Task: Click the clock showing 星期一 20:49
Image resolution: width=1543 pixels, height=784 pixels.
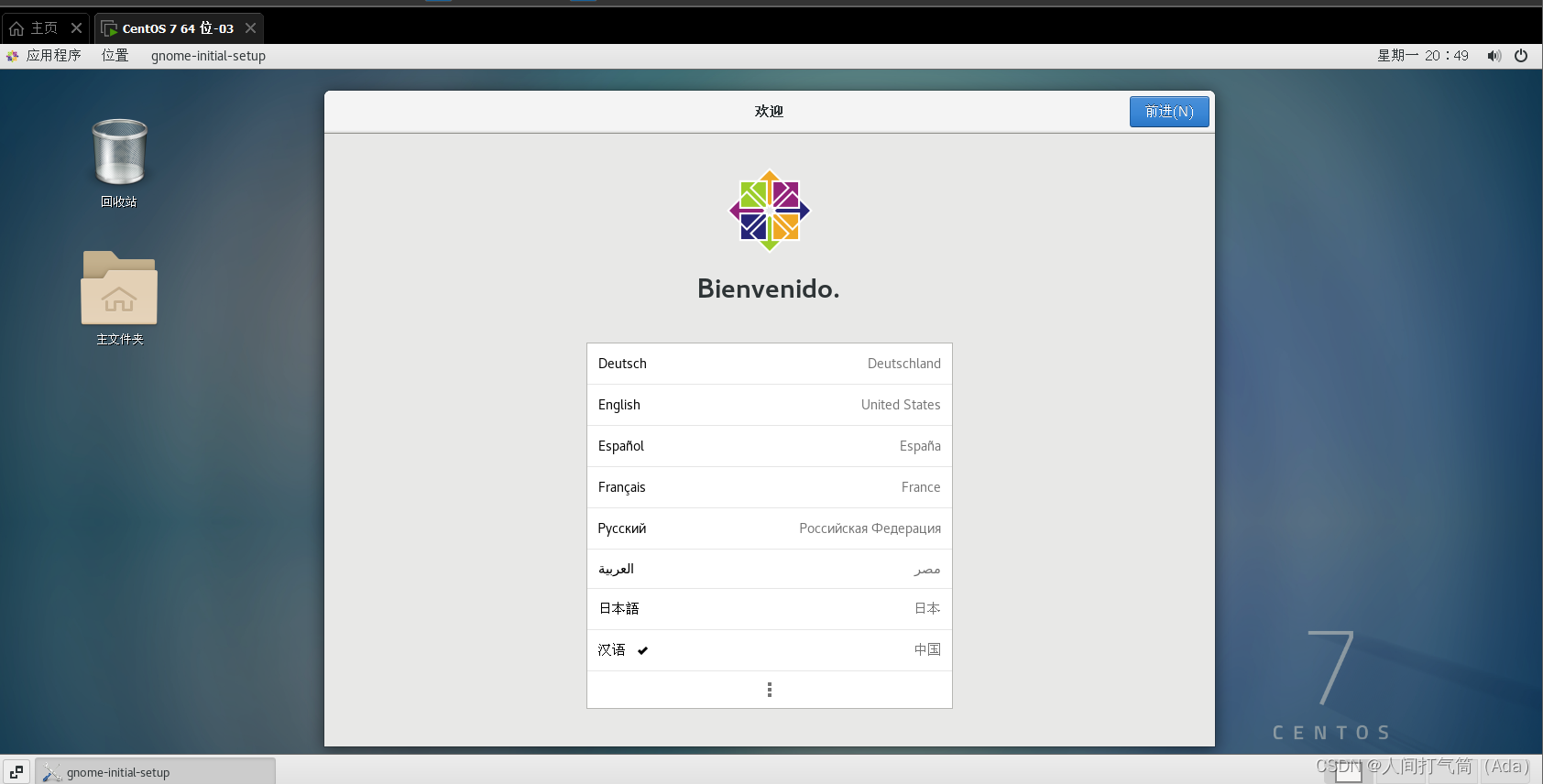Action: pos(1423,56)
